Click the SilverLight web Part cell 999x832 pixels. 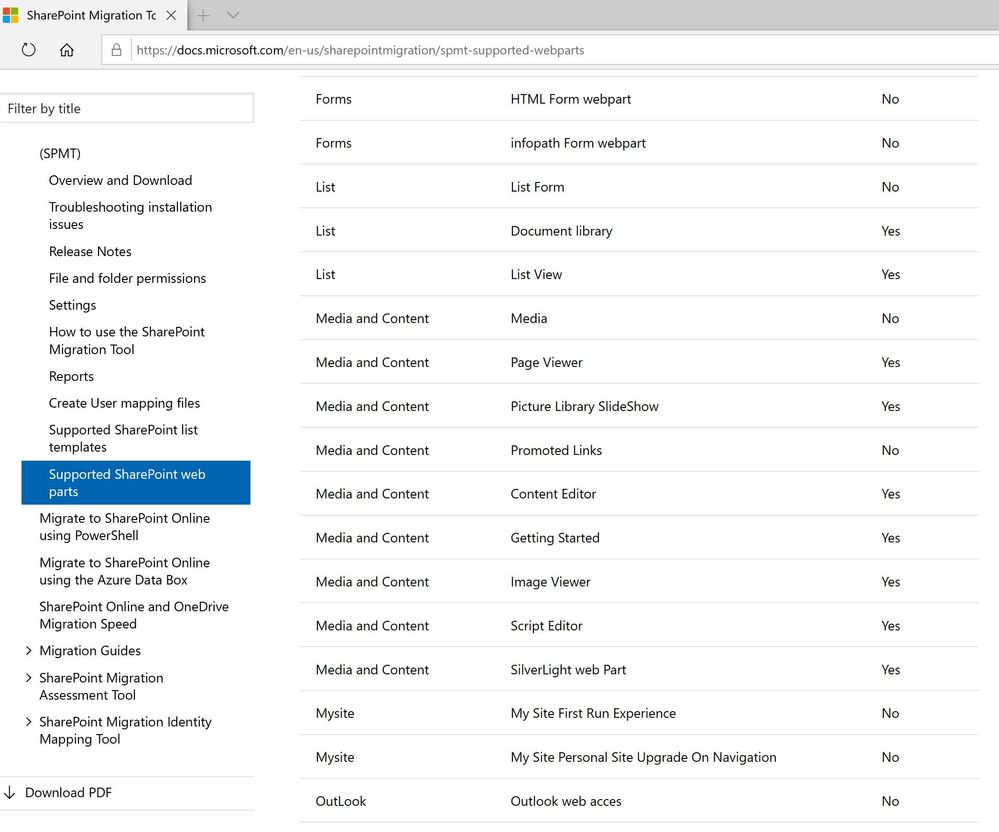[568, 670]
